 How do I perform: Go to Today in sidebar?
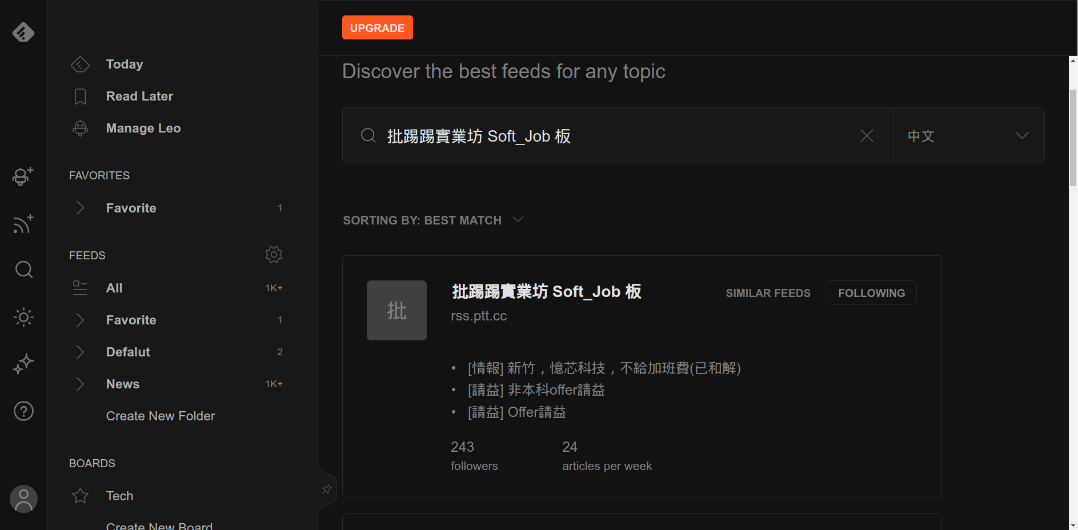[124, 64]
